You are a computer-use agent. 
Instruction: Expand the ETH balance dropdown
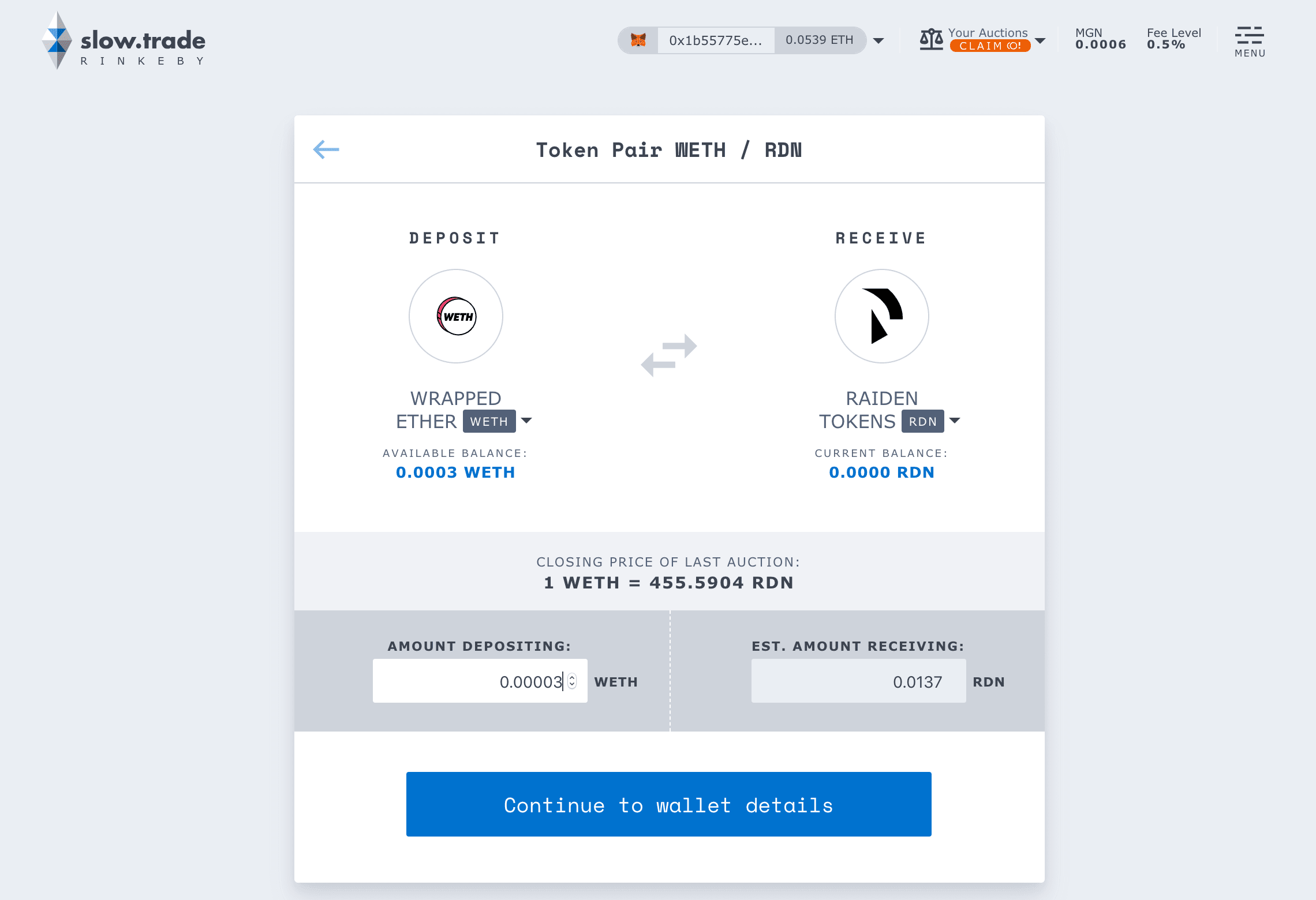(878, 40)
